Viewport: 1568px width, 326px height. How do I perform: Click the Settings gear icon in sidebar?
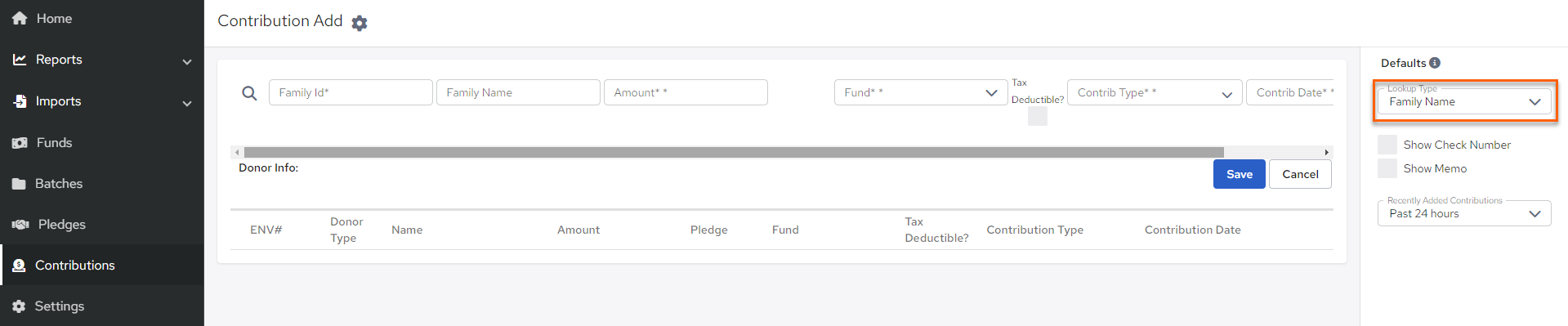19,306
